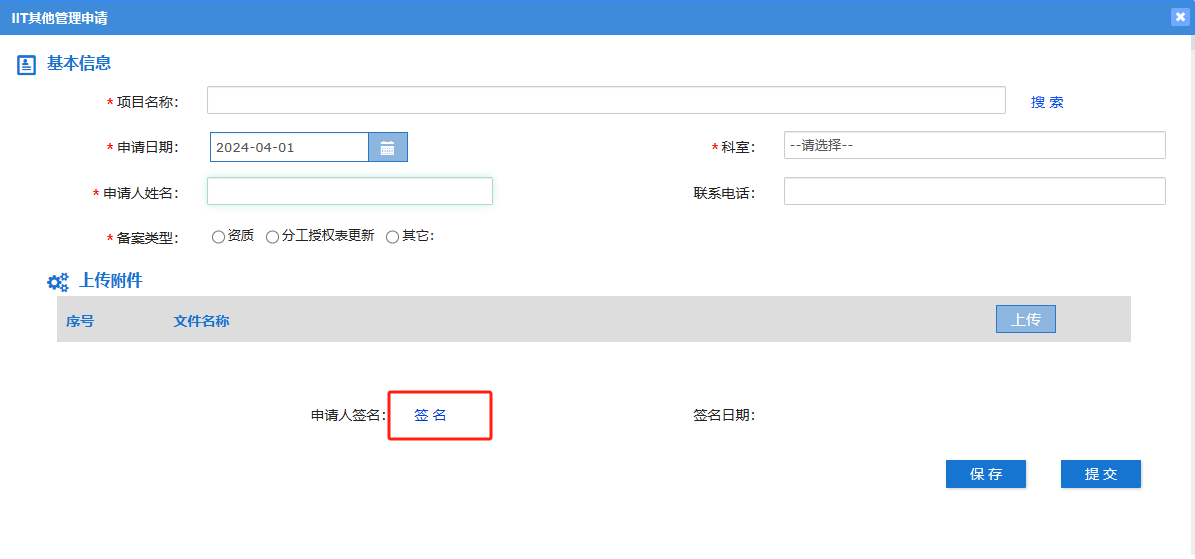Click the 搜索 link beside 项目名称

click(x=1047, y=102)
